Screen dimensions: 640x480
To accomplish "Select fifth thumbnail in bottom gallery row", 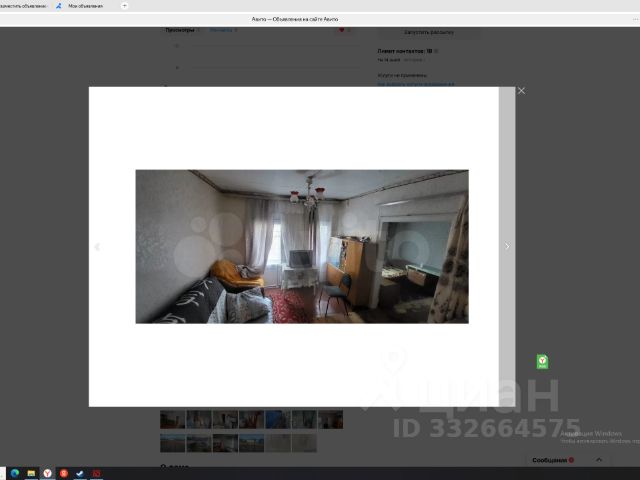I will click(x=278, y=443).
